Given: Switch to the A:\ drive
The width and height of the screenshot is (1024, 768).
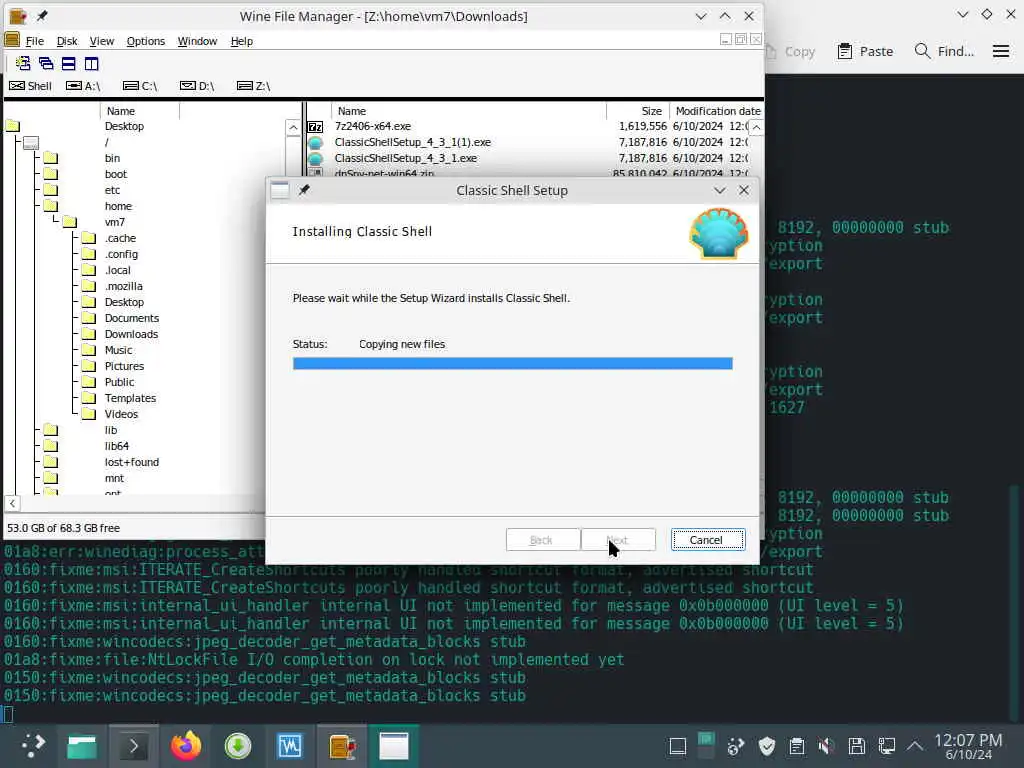Looking at the screenshot, I should click(83, 86).
